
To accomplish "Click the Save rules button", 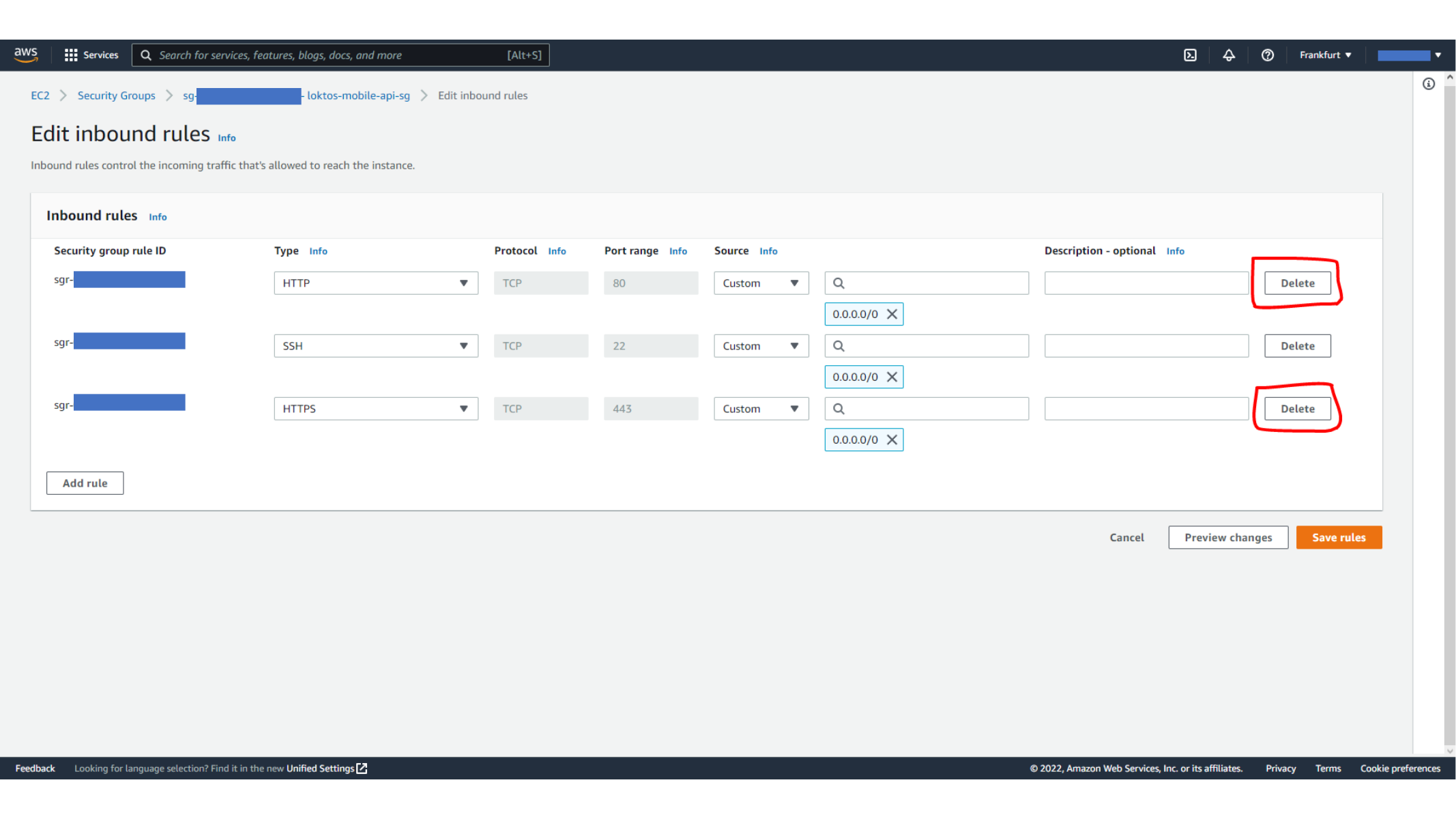I will pyautogui.click(x=1339, y=538).
